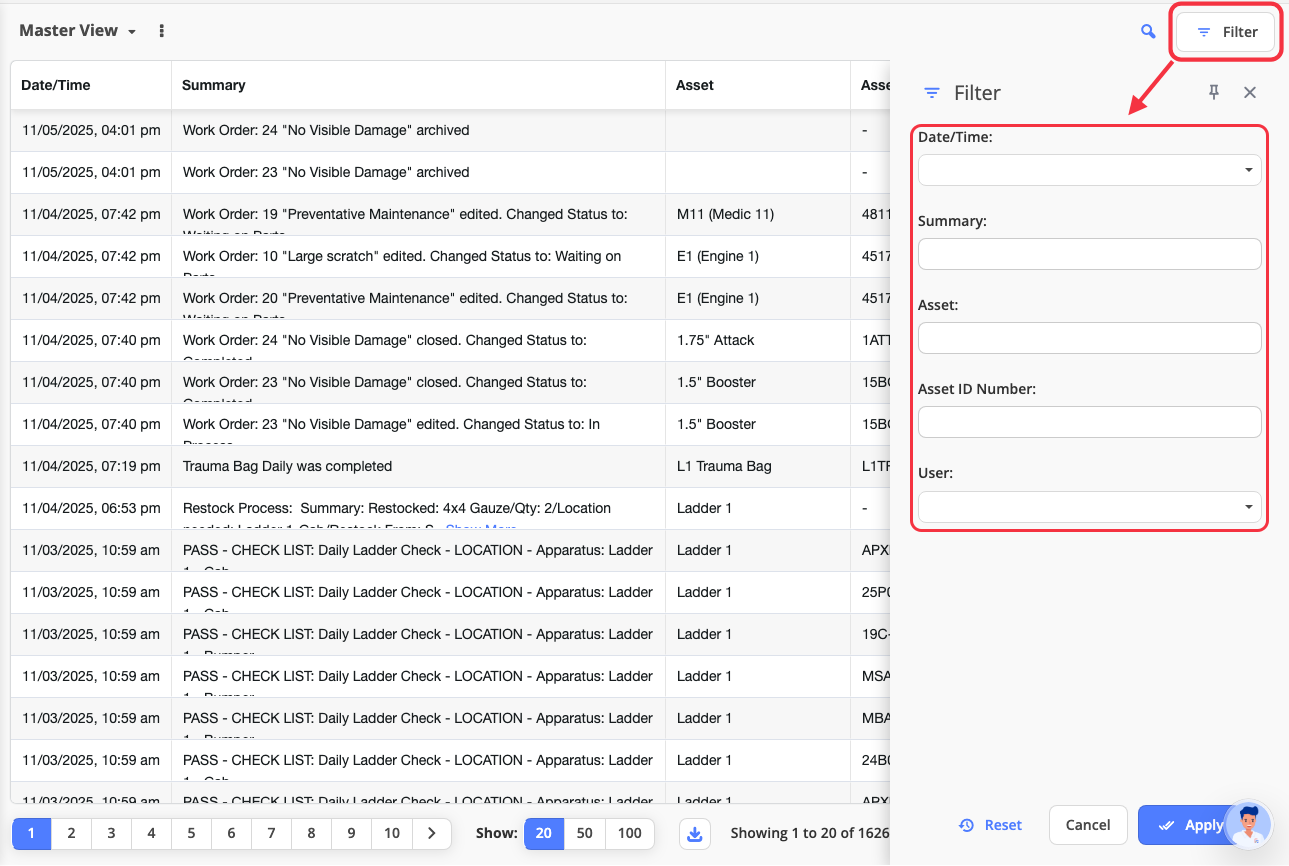
Task: Go to page 9
Action: (351, 833)
